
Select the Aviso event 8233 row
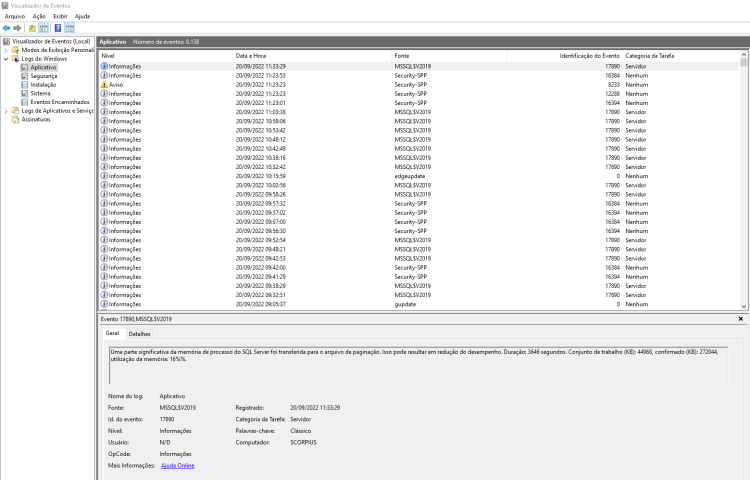[419, 85]
